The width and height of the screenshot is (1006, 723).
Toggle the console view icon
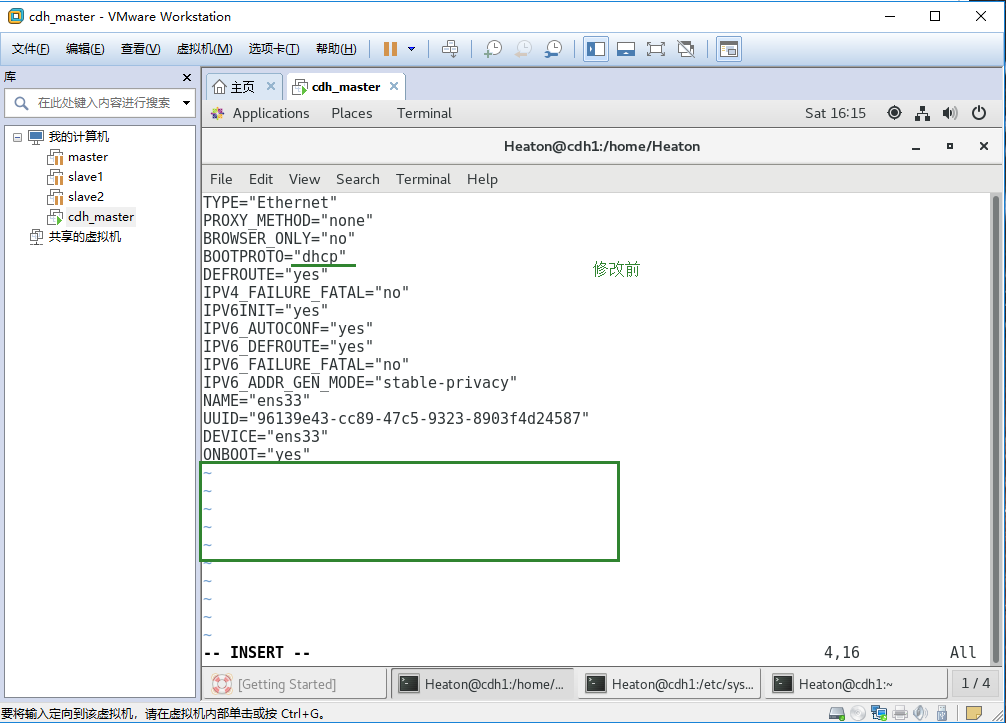[729, 49]
